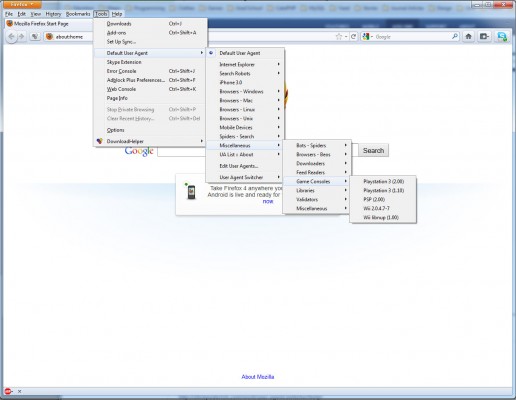516x400 pixels.
Task: Open the Google search engine icon dropdown
Action: [x=367, y=37]
